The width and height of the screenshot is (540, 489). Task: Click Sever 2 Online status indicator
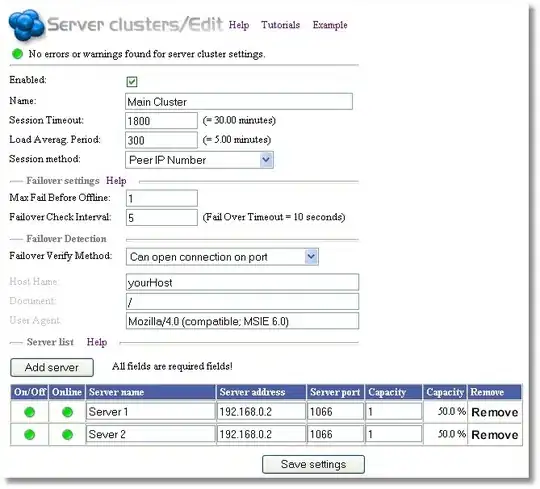(x=67, y=435)
